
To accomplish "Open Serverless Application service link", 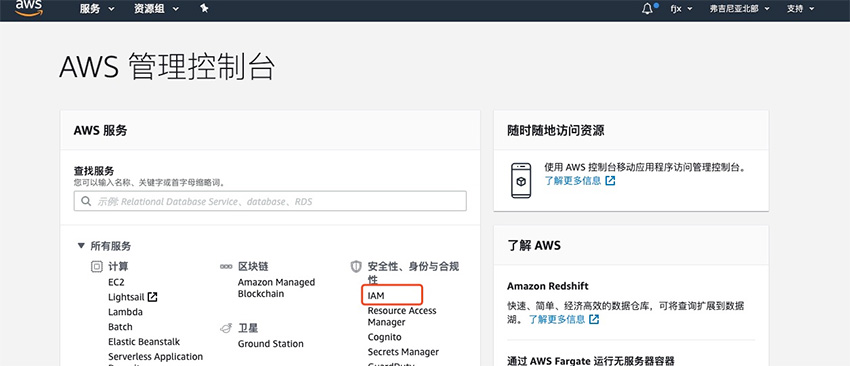I will 155,357.
